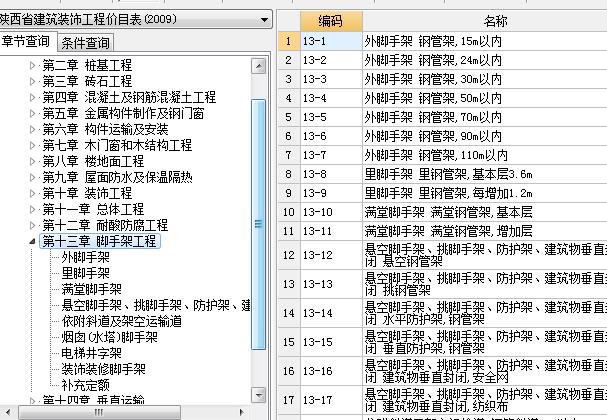Select 第十章 装饰工程 chapter
Image resolution: width=607 pixels, height=420 pixels.
(87, 194)
